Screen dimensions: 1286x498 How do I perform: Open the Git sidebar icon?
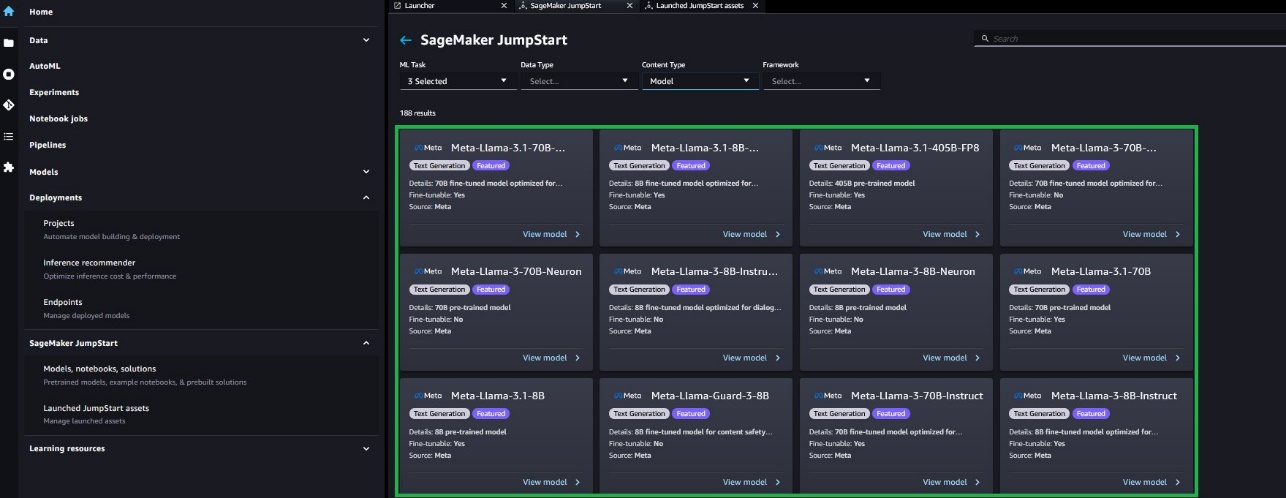tap(8, 105)
